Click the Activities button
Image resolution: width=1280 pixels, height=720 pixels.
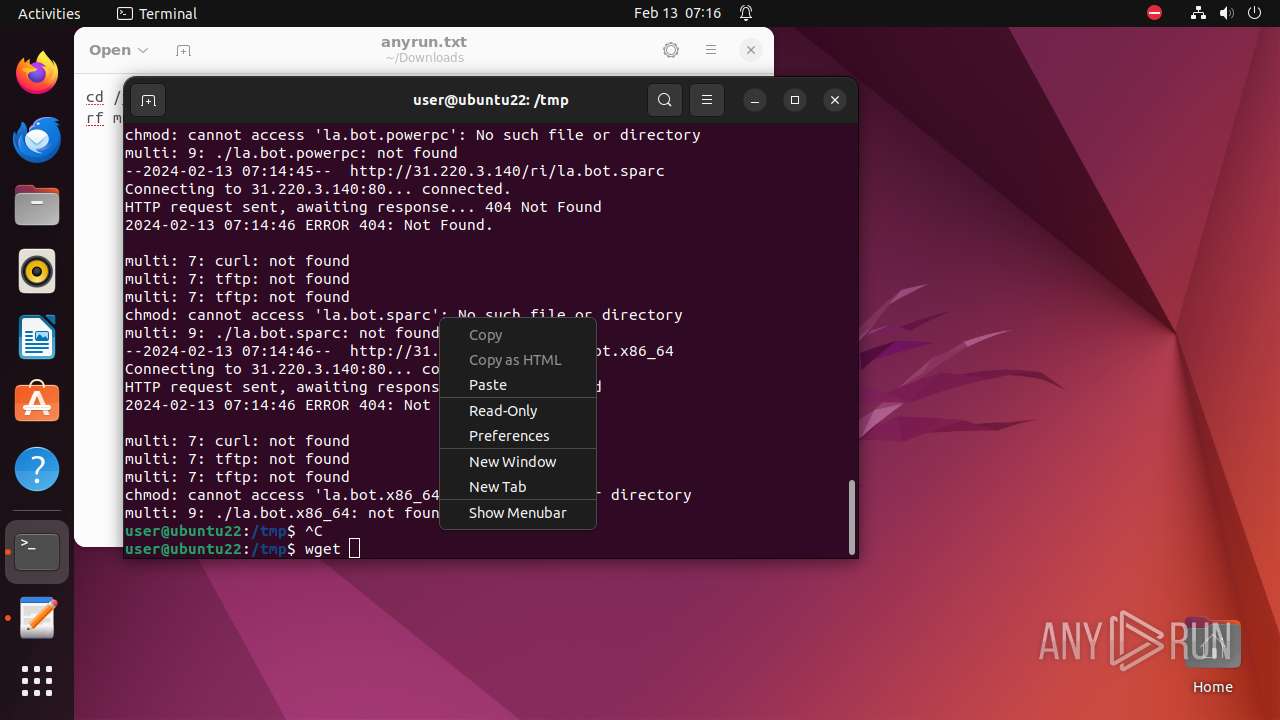pyautogui.click(x=49, y=13)
